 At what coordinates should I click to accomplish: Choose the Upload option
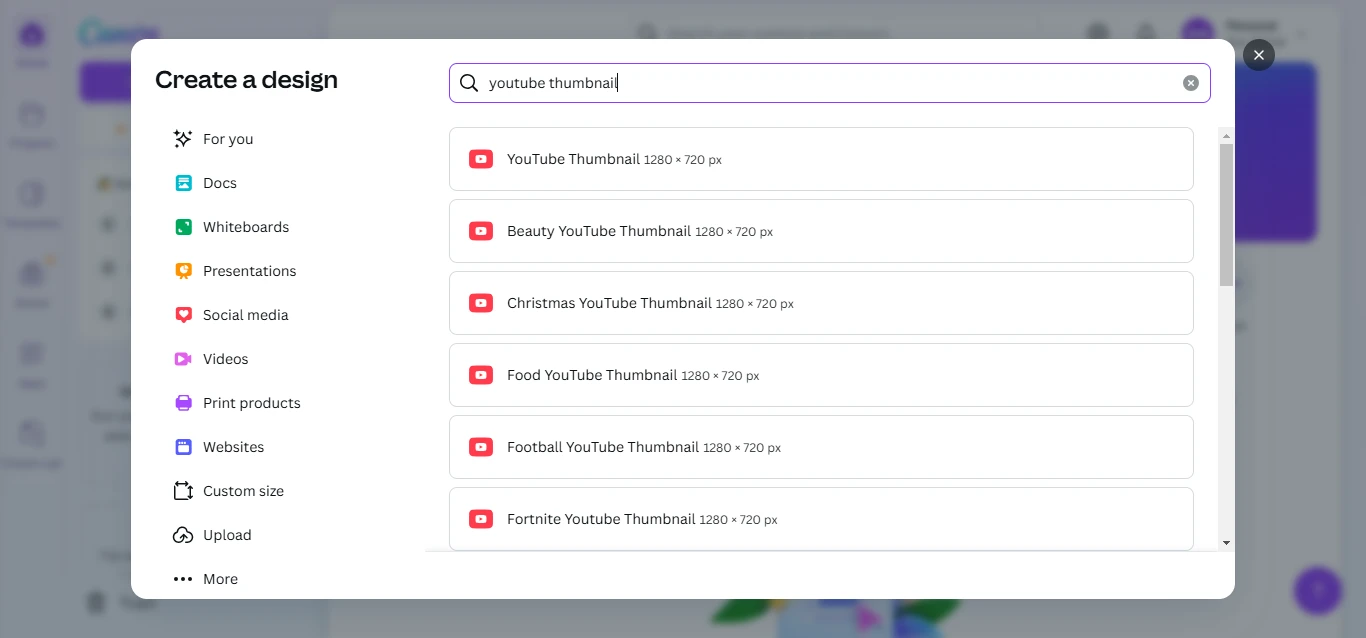point(228,535)
